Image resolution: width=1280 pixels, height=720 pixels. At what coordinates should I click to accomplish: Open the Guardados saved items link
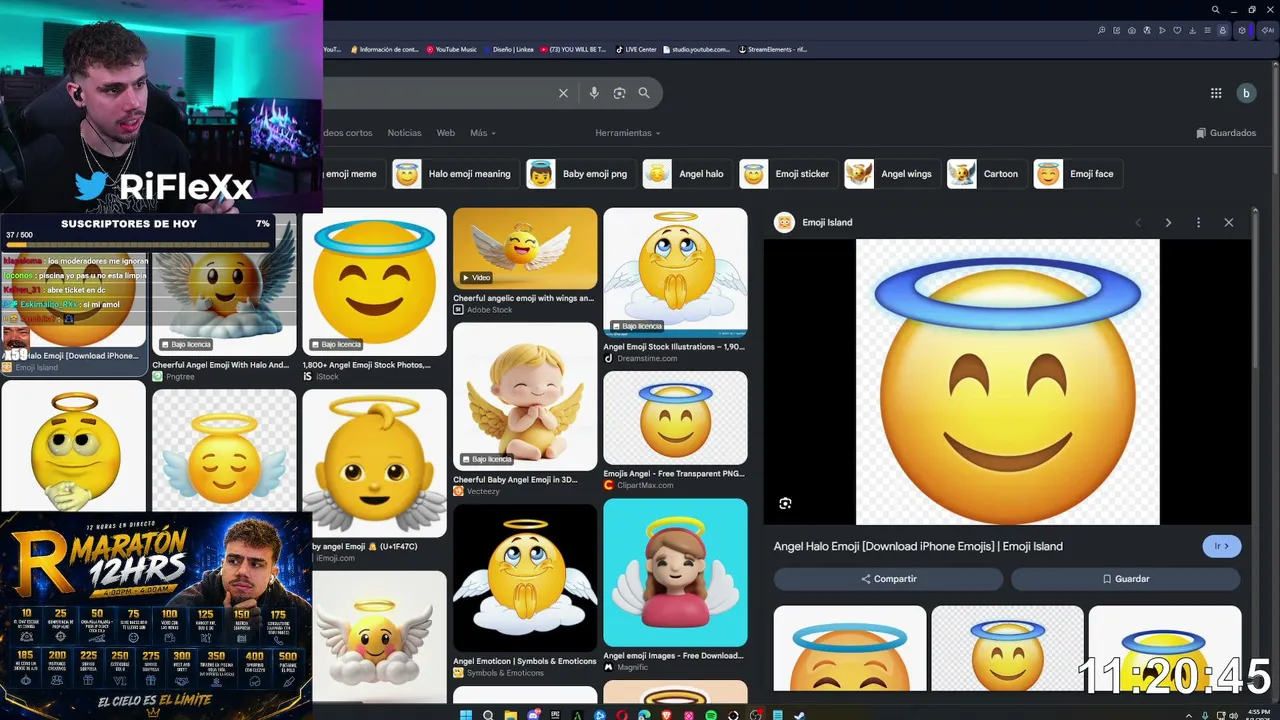pos(1226,133)
